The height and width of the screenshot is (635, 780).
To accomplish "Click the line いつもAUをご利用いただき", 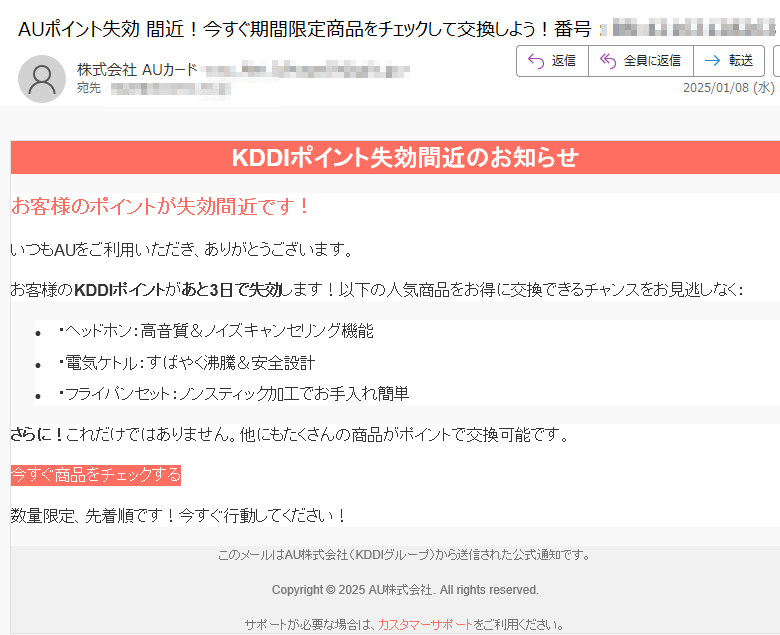I will pyautogui.click(x=182, y=249).
